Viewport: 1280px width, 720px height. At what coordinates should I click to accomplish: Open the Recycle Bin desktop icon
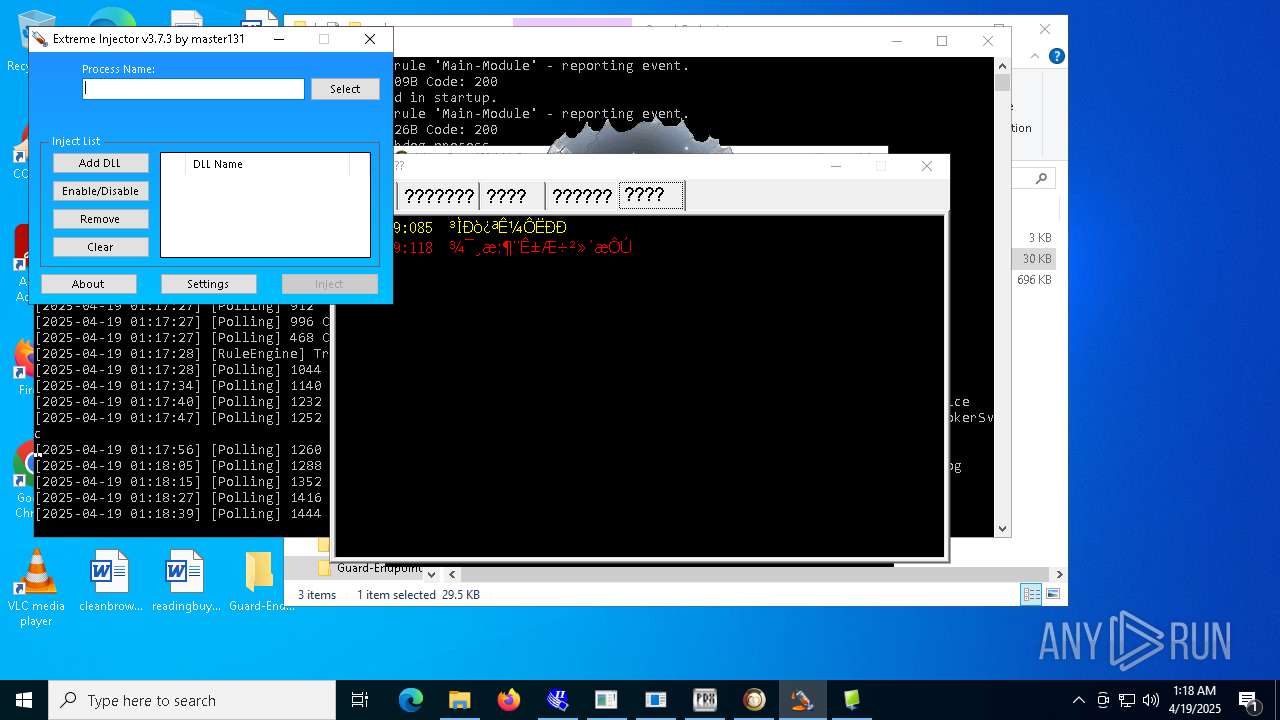coord(30,40)
